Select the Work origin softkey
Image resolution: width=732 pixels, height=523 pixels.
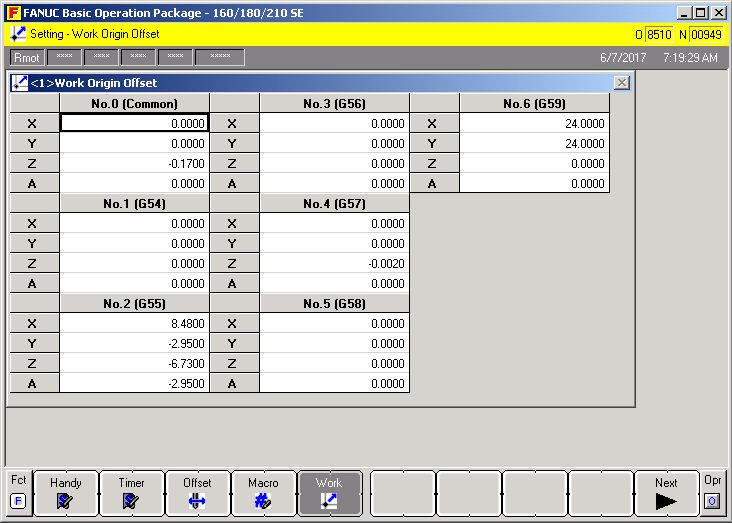tap(329, 493)
